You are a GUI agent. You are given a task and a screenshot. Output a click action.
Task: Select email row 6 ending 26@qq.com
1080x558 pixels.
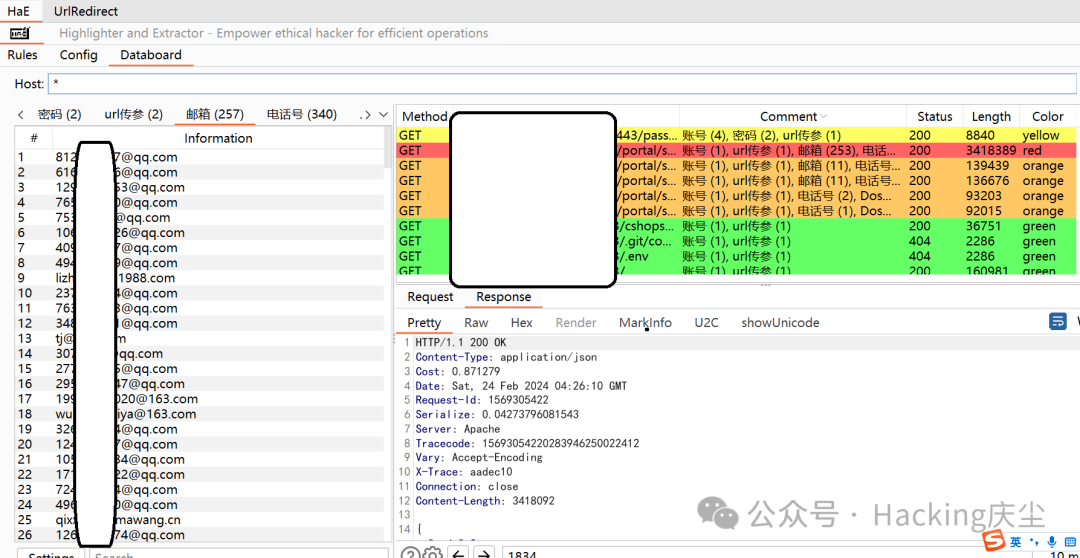tap(200, 233)
